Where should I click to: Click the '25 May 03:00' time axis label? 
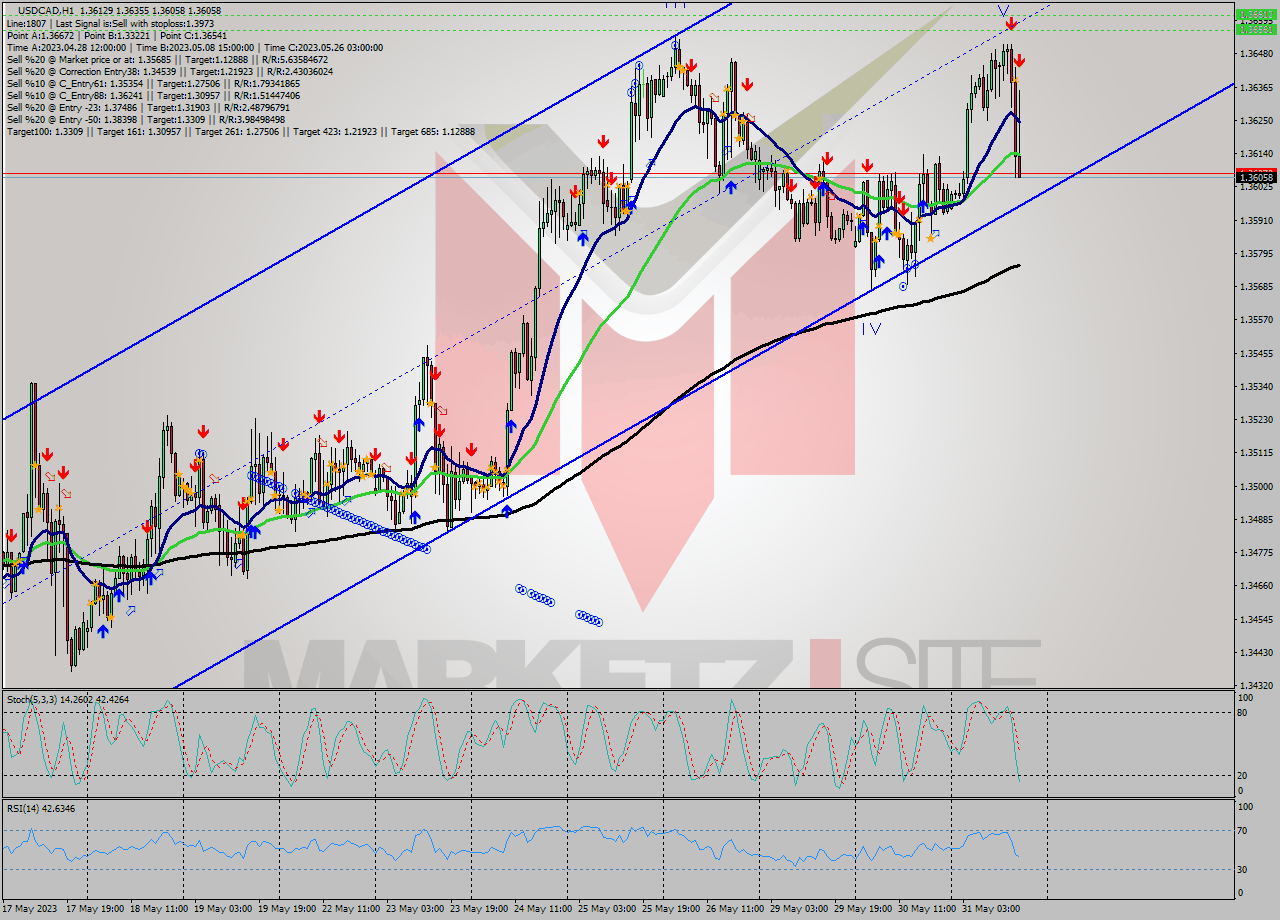[x=608, y=909]
